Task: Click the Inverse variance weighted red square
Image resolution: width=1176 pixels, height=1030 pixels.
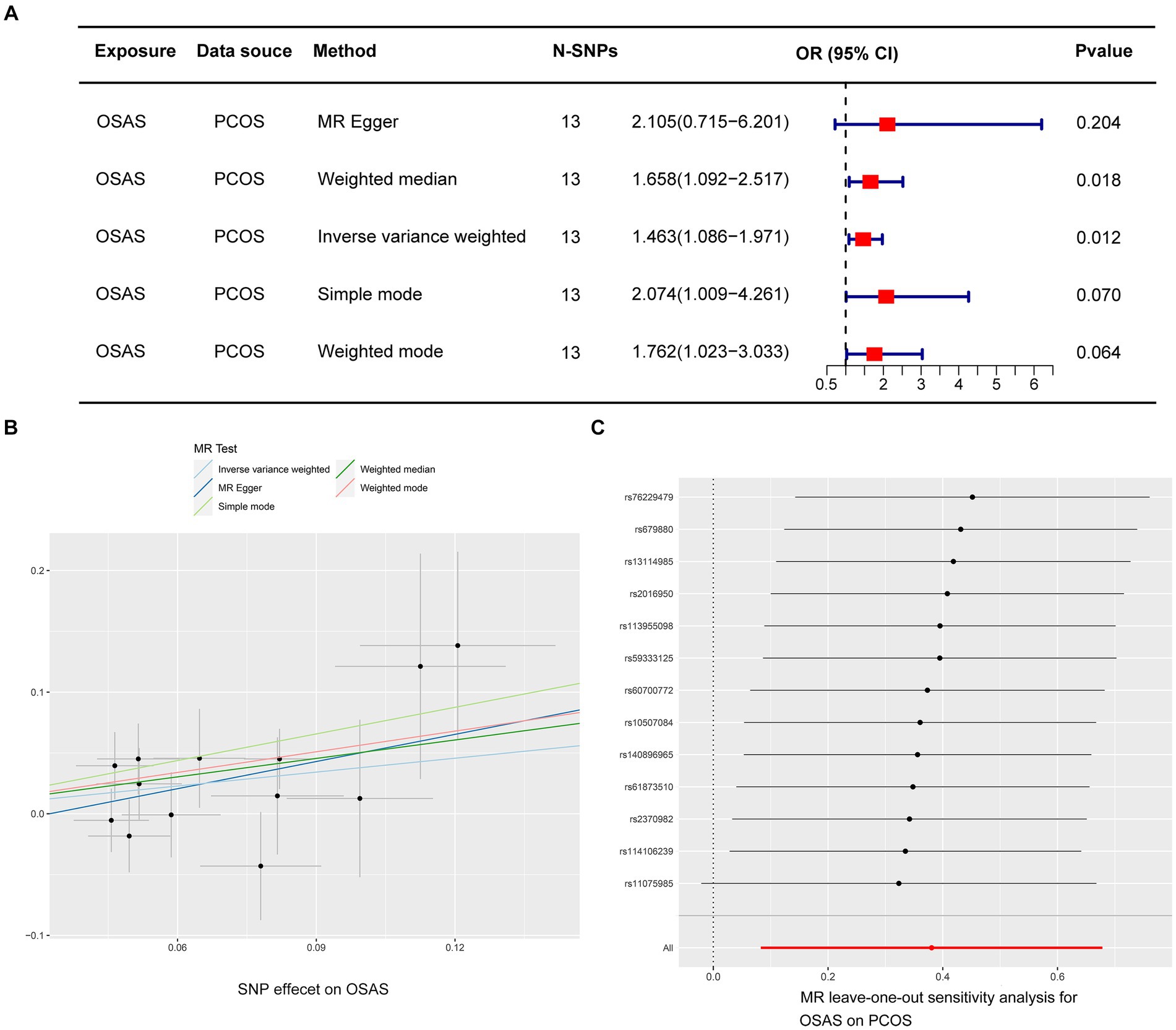Action: pos(863,239)
